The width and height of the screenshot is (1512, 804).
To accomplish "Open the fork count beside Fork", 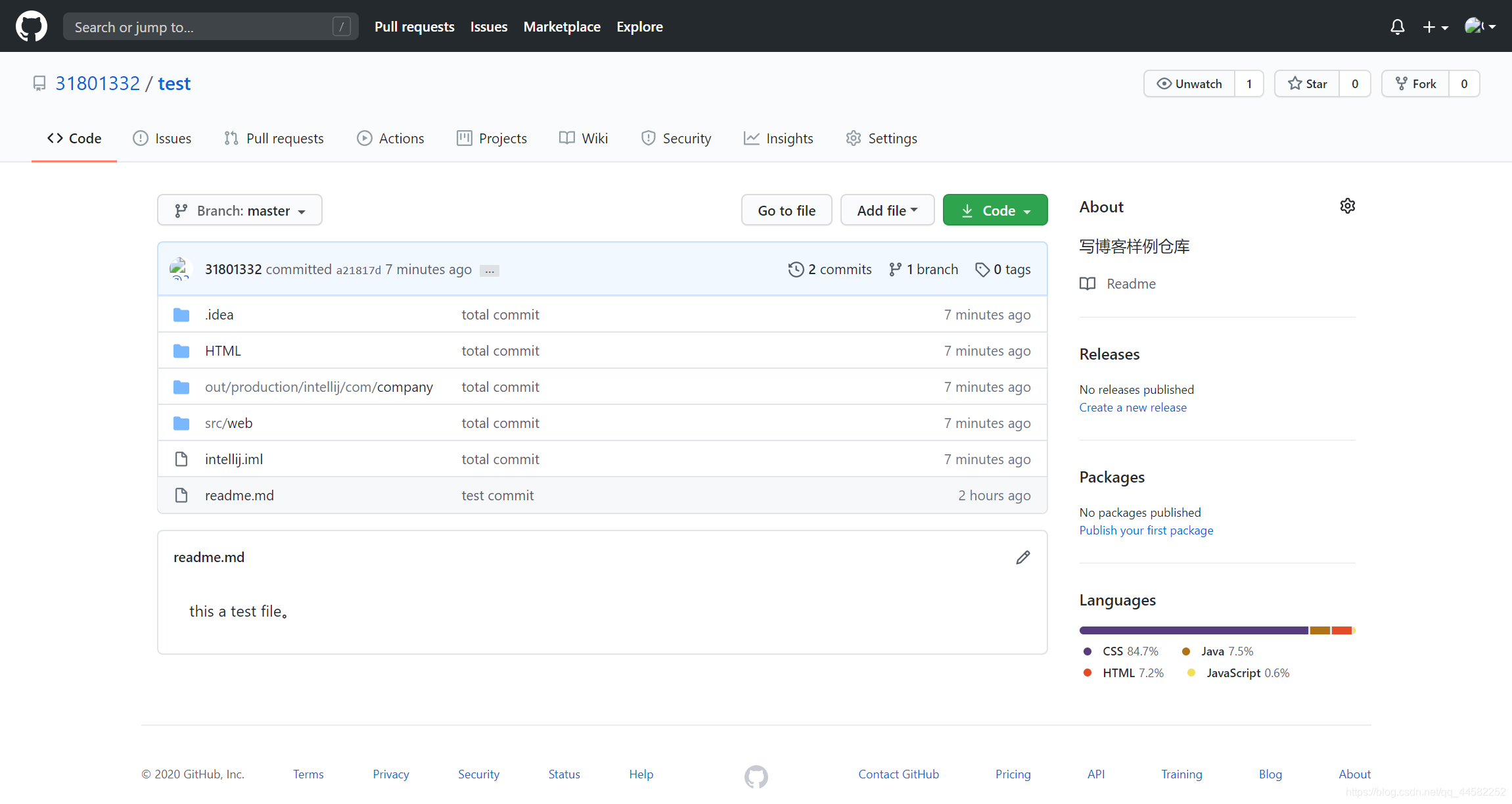I will click(x=1464, y=83).
